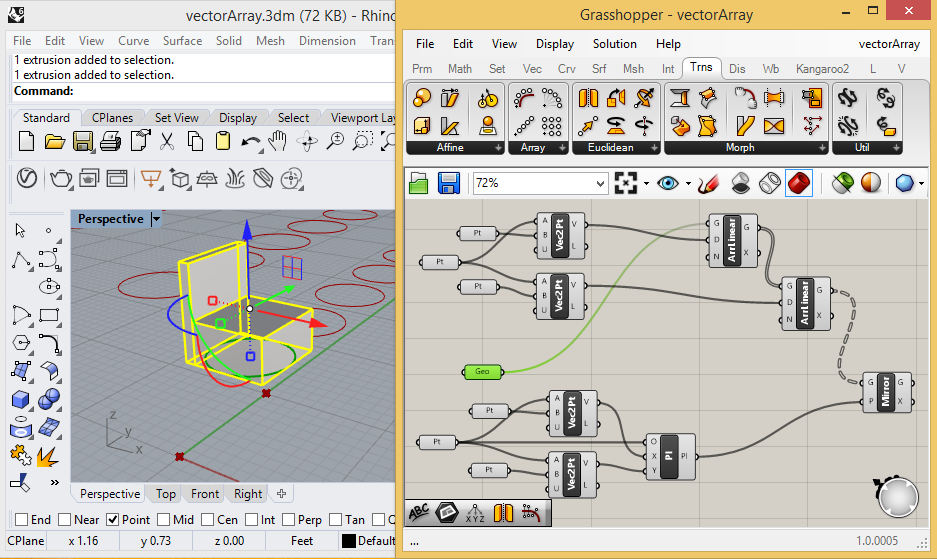Image resolution: width=937 pixels, height=559 pixels.
Task: Select the Polyline tool in Rhino sidebar
Action: (x=22, y=261)
